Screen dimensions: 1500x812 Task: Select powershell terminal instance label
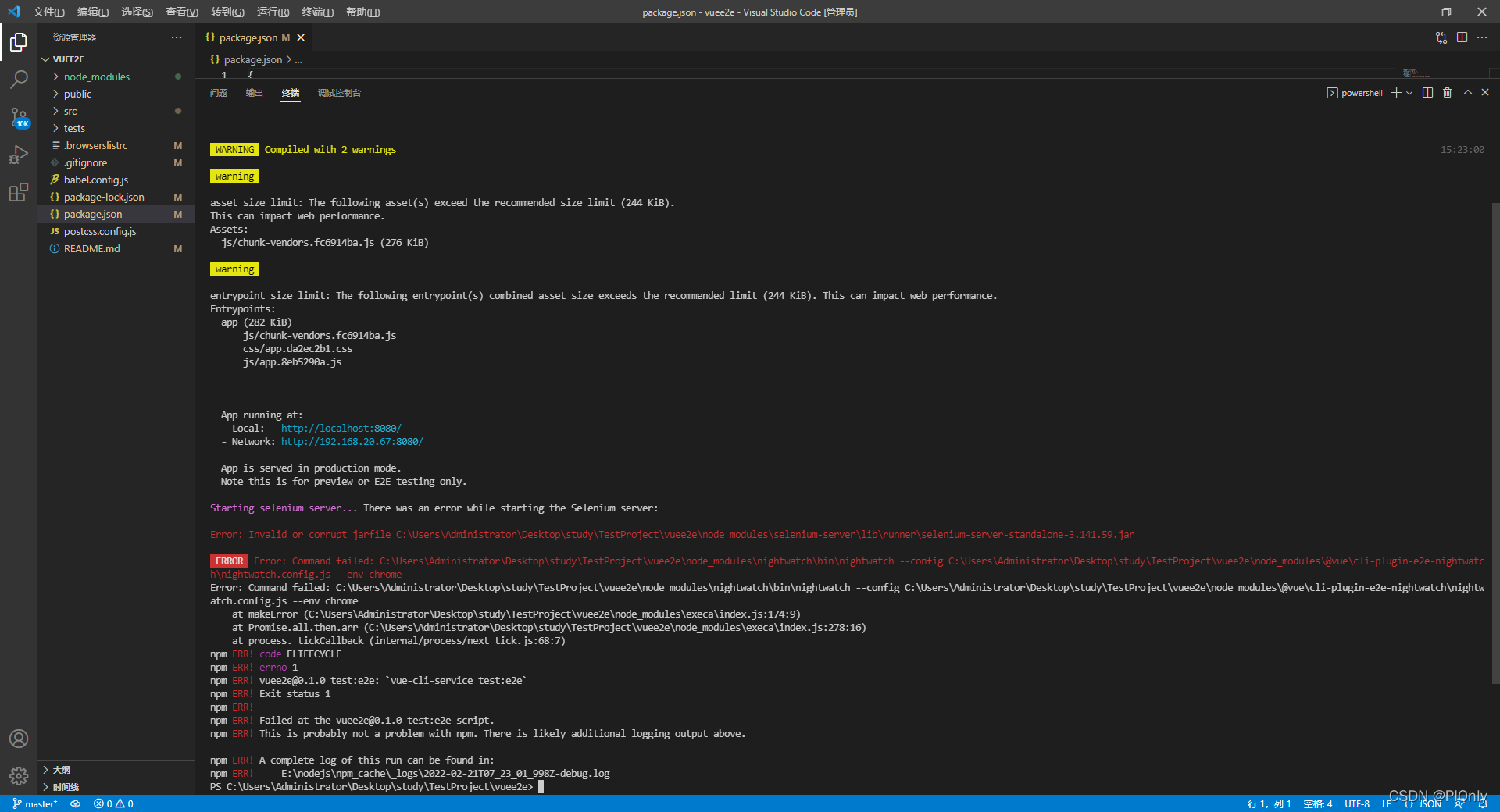click(x=1355, y=93)
